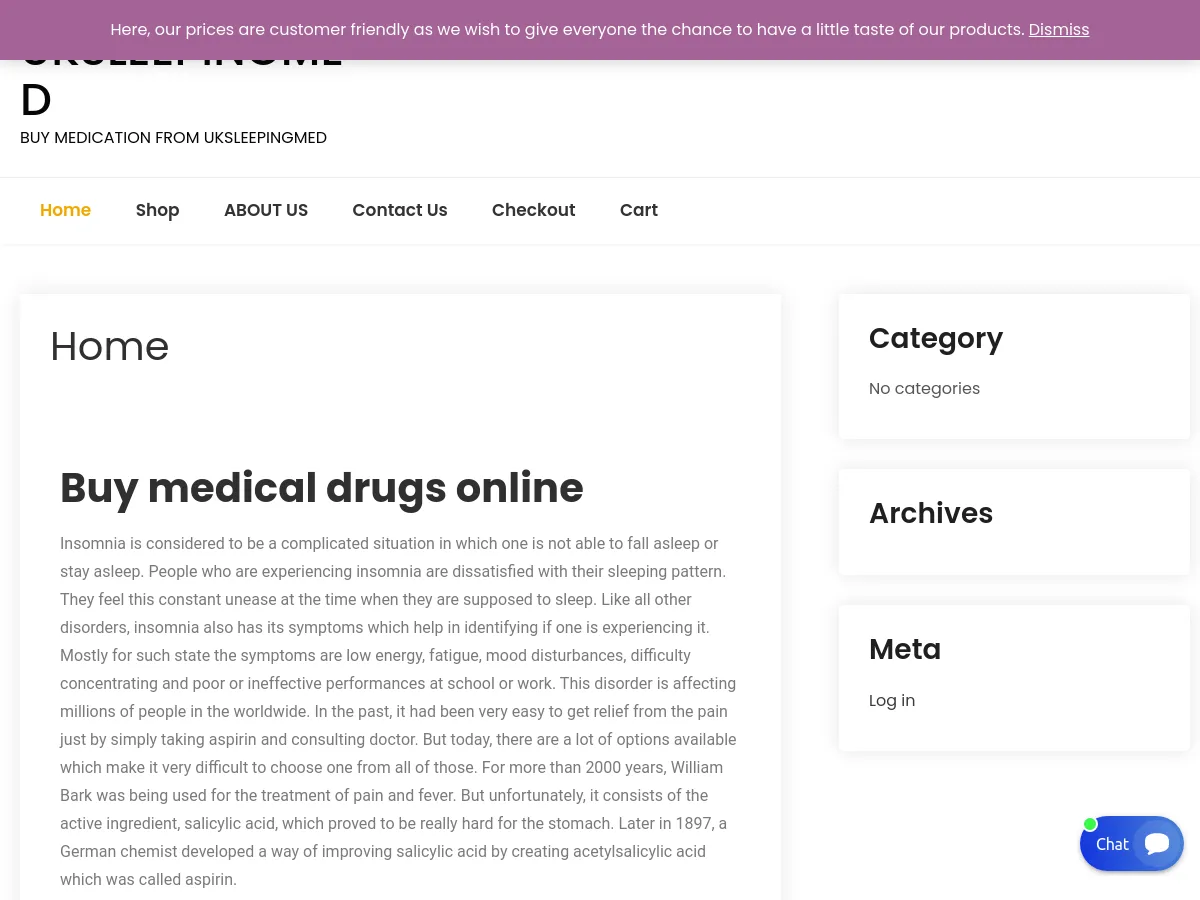Click the green online status dot on chat widget
The image size is (1200, 900).
(x=1090, y=824)
